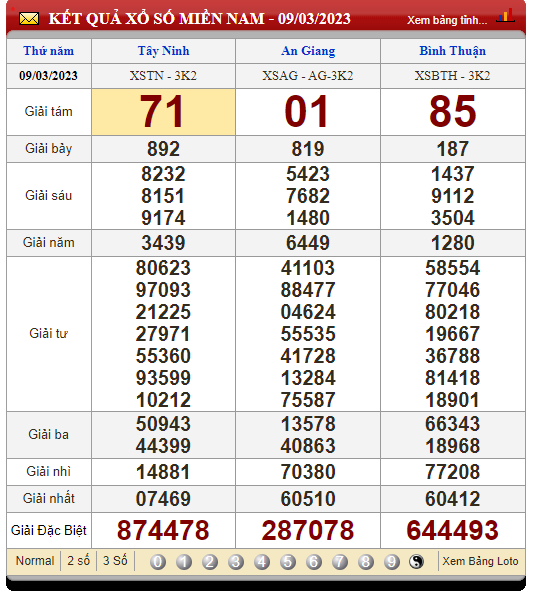Screen dimensions: 533x596
Task: Select digit 5 filter ball
Action: click(x=288, y=562)
